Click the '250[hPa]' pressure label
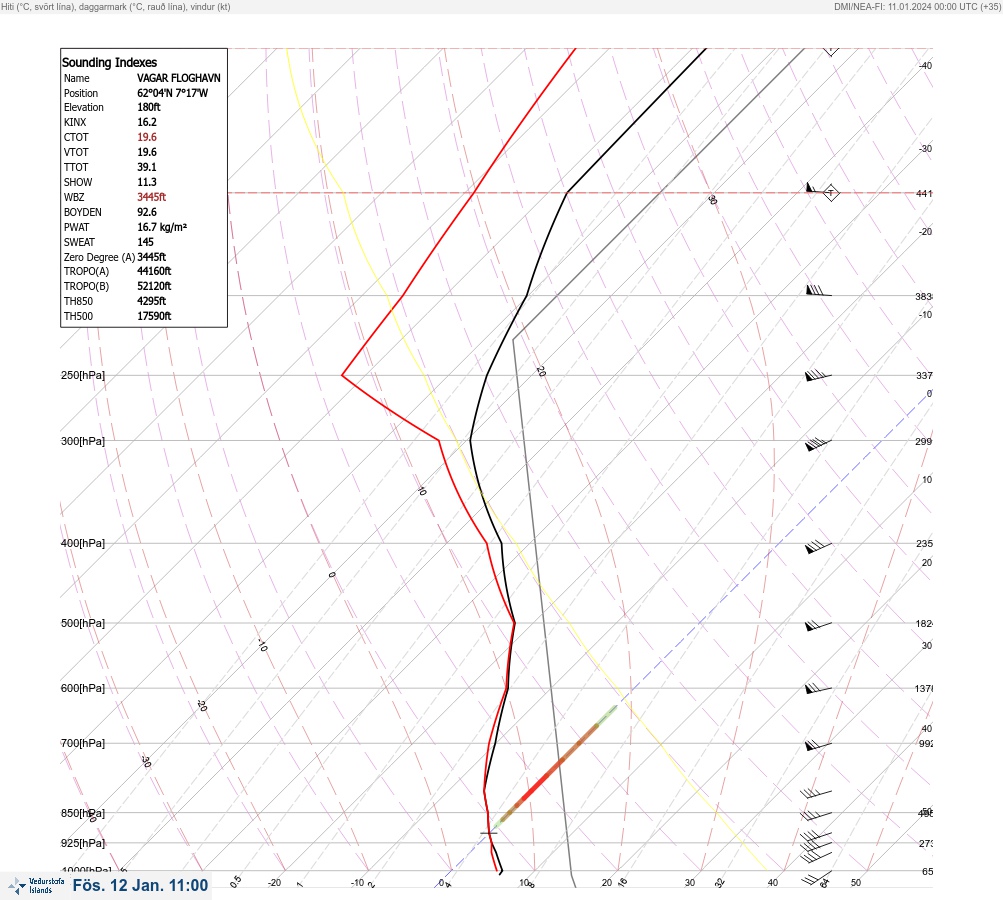 click(83, 375)
